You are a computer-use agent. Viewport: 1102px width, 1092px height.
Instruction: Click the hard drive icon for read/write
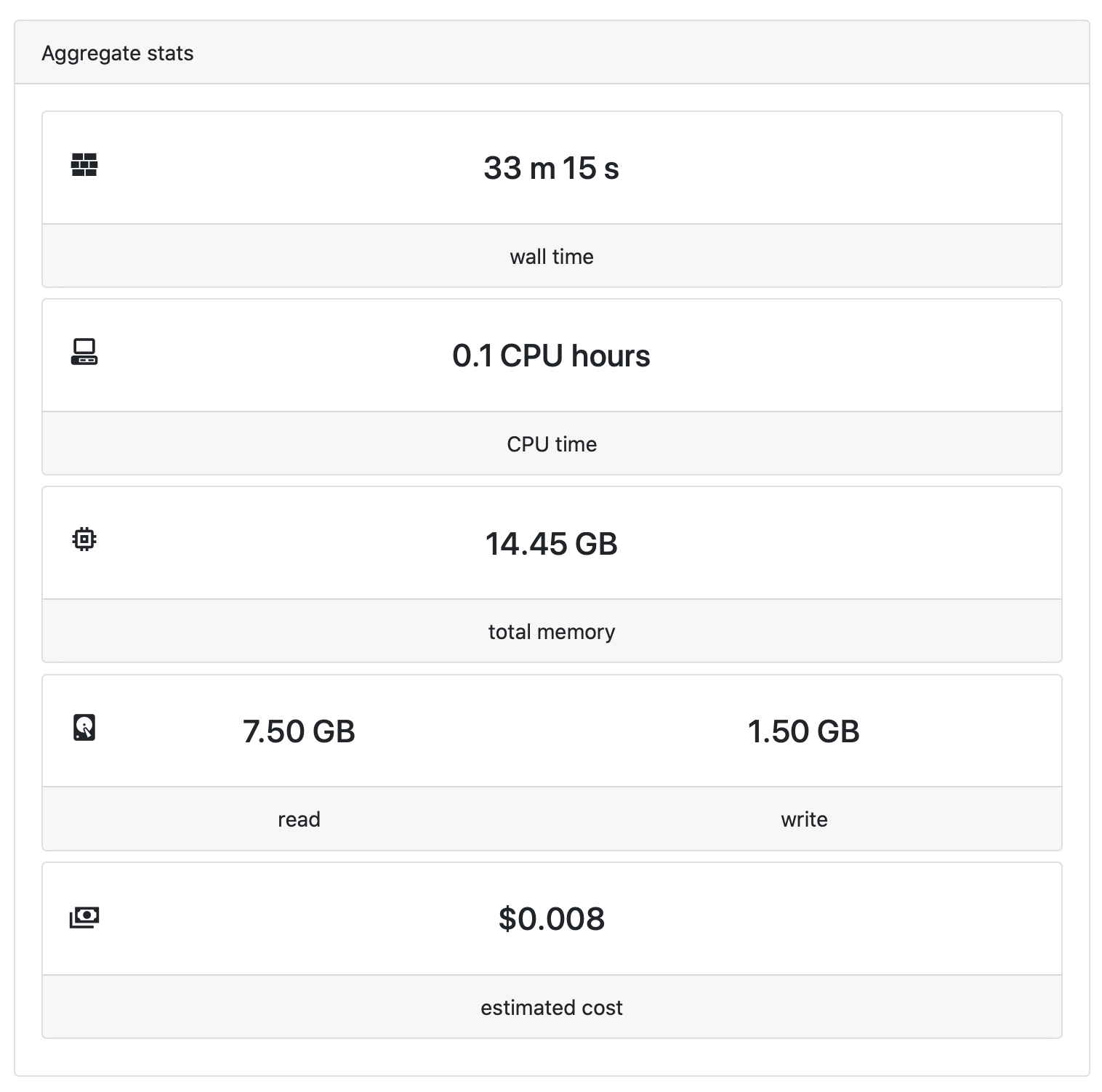coord(84,727)
